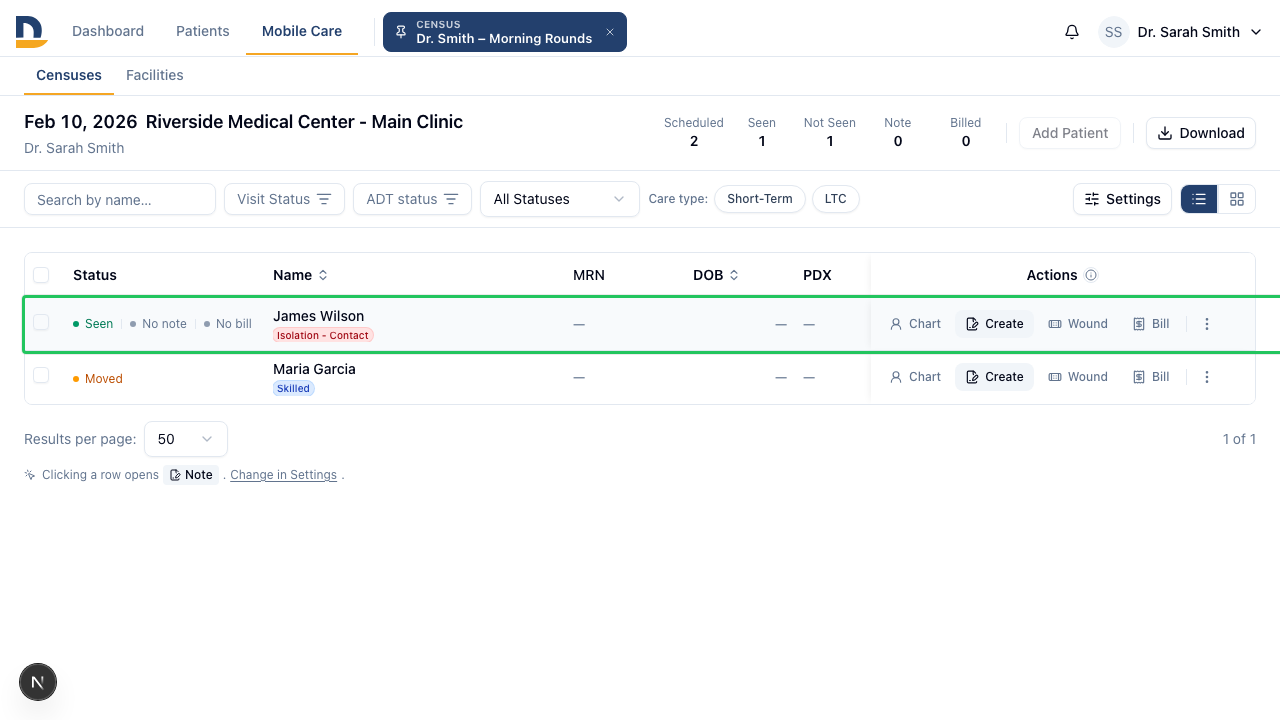
Task: Sort by the DOB column
Action: 717,275
